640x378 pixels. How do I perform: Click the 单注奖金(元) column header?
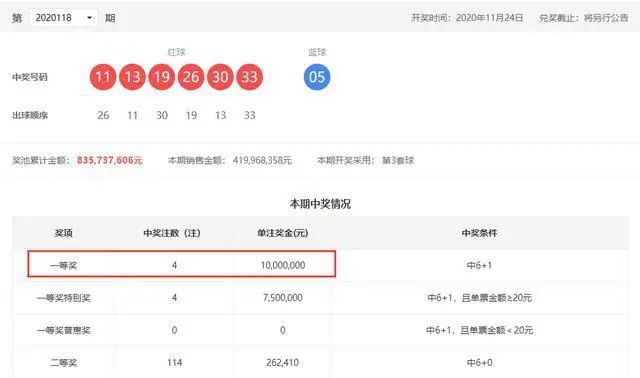[x=282, y=233]
